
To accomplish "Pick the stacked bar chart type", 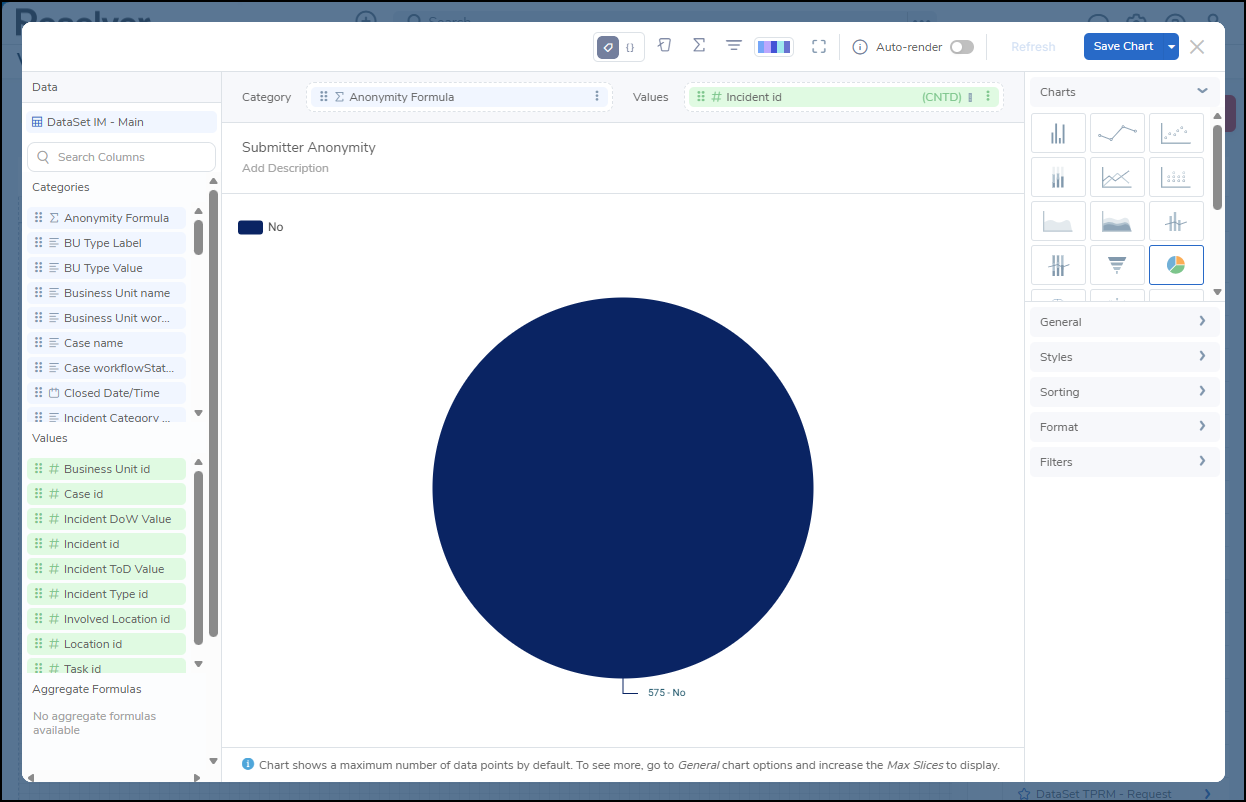I will tap(1058, 177).
